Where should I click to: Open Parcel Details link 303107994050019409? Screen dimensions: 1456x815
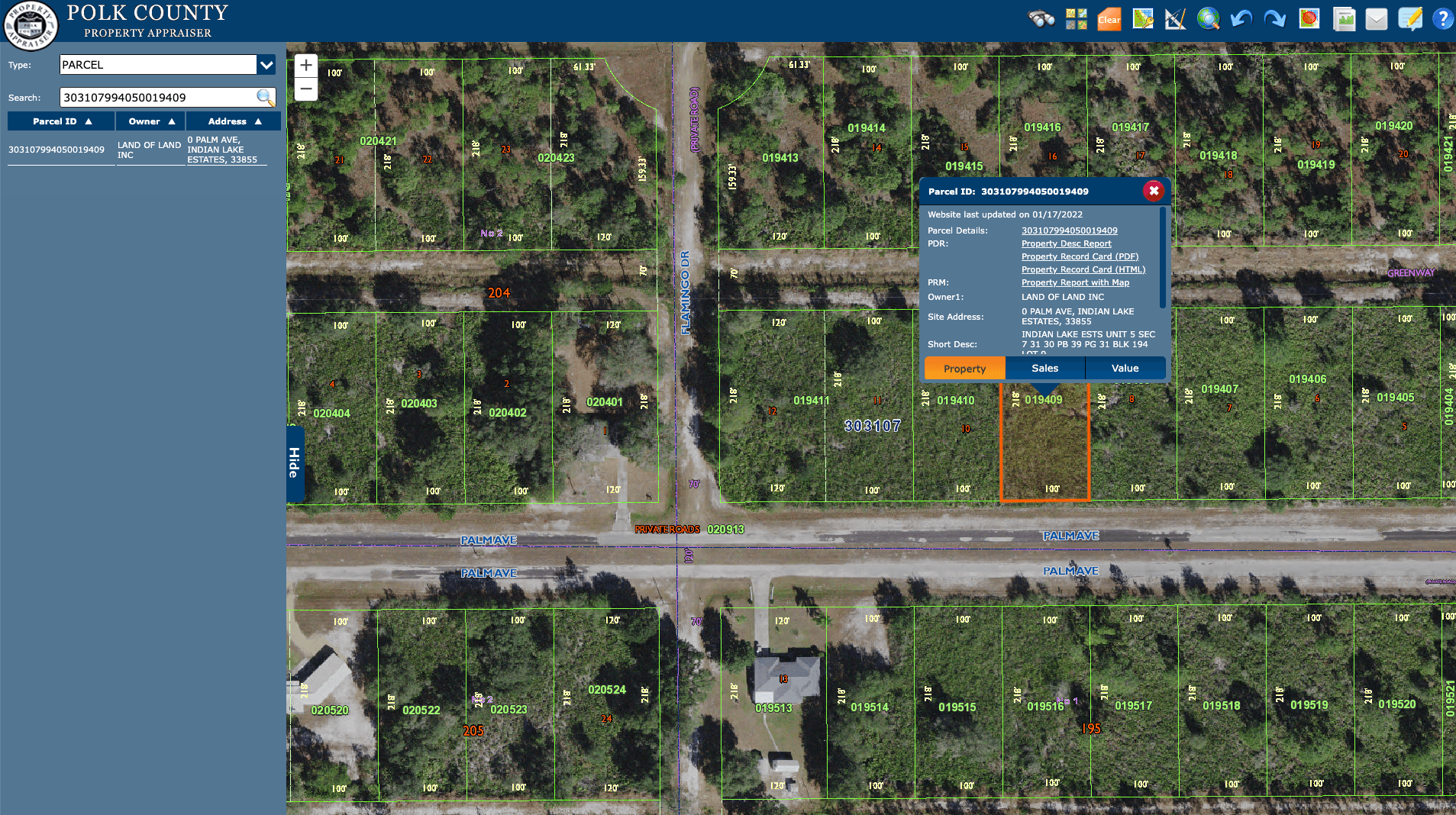point(1069,230)
